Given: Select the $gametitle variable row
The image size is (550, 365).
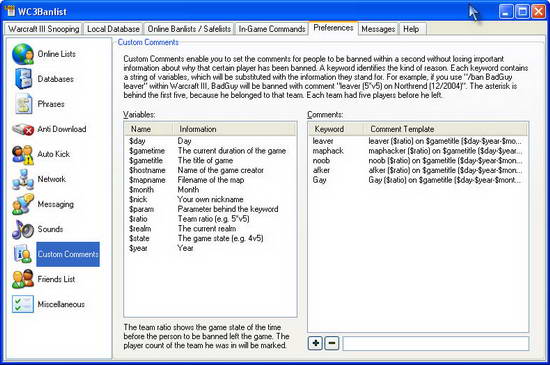Looking at the screenshot, I should tap(210, 161).
